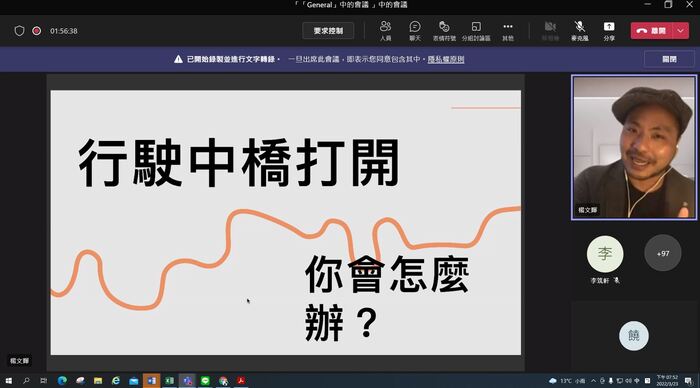Screen dimensions: 700x388
Task: Open the notification center icon
Action: pos(689,381)
